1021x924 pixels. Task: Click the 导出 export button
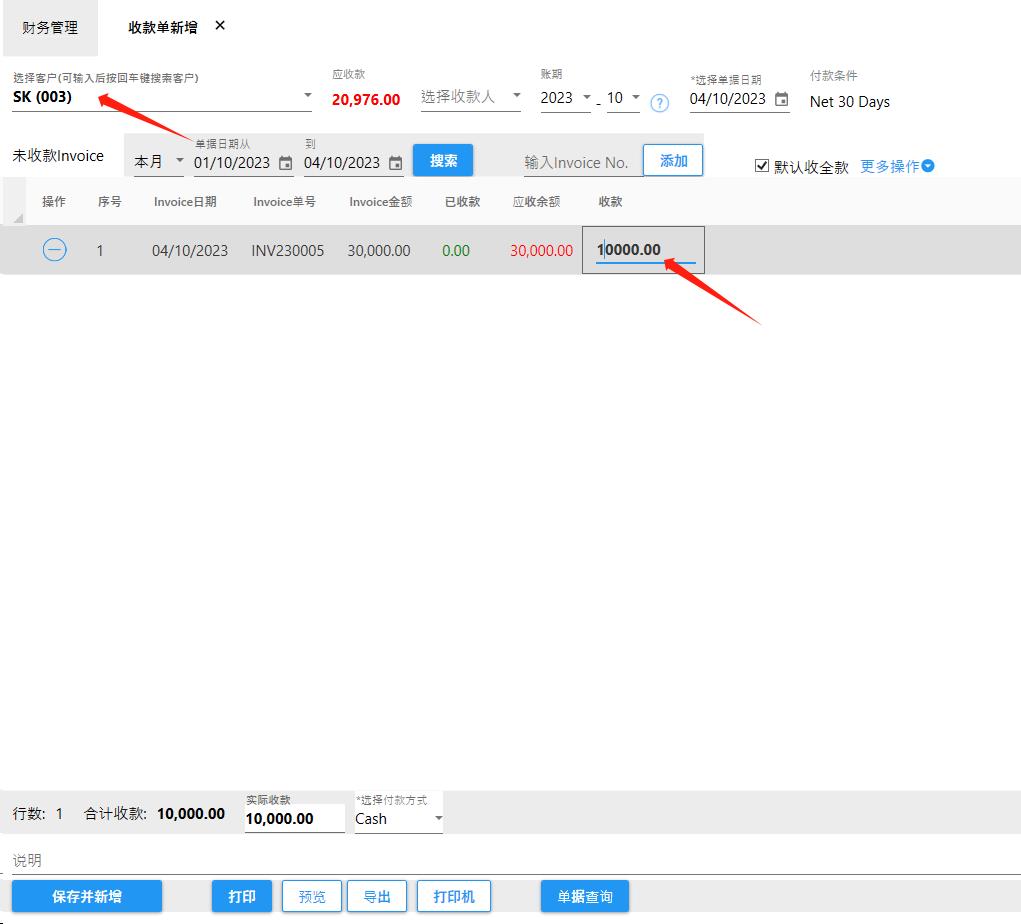pos(377,897)
